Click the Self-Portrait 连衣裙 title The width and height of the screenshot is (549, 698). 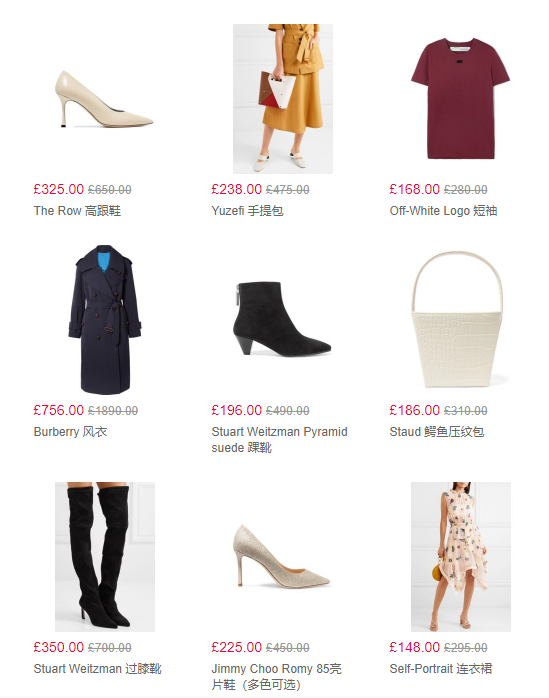tap(441, 668)
